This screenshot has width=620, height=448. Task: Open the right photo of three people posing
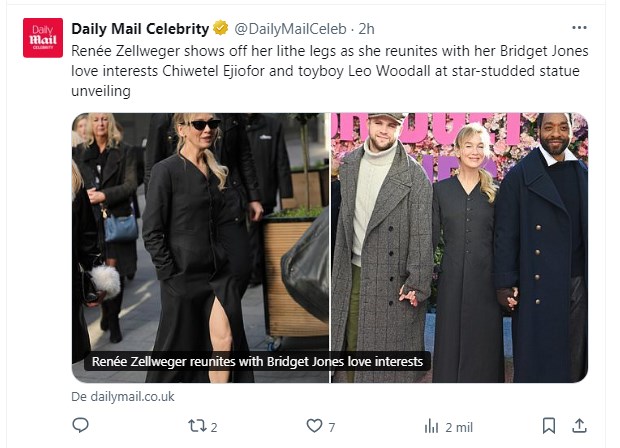point(459,230)
